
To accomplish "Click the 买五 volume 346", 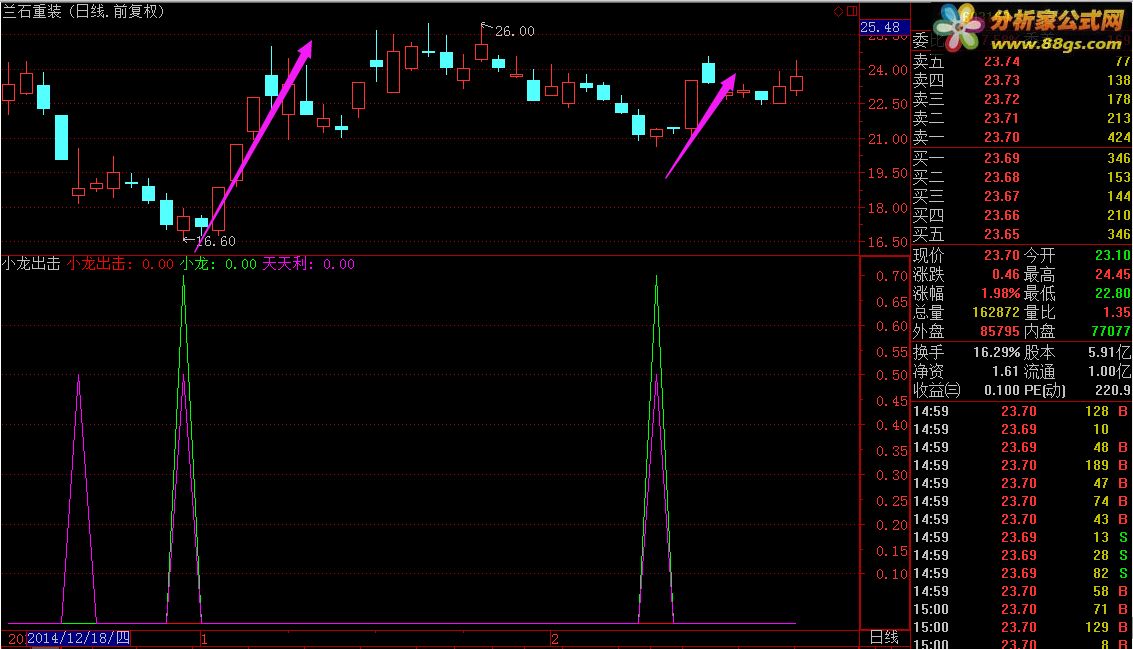I will [x=1119, y=234].
